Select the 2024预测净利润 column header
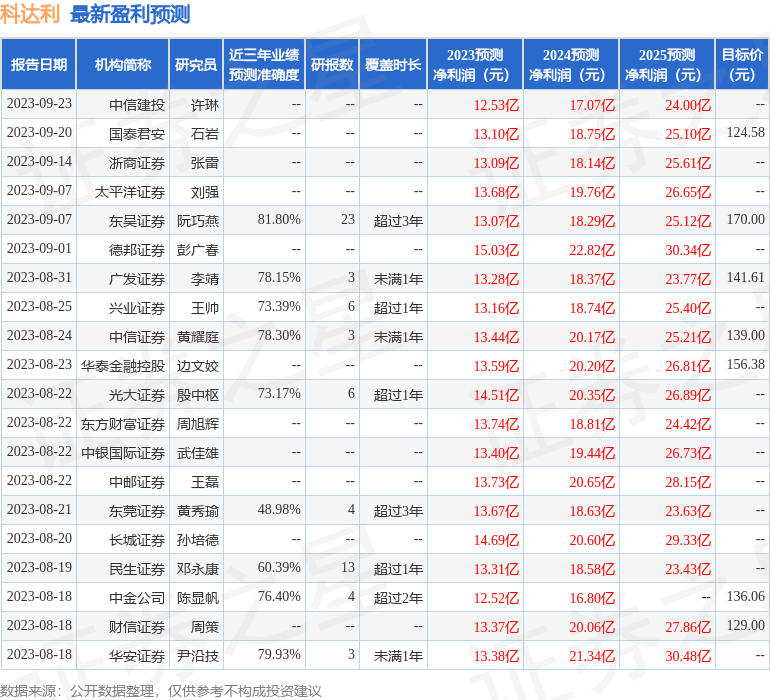The width and height of the screenshot is (770, 700). [571, 64]
